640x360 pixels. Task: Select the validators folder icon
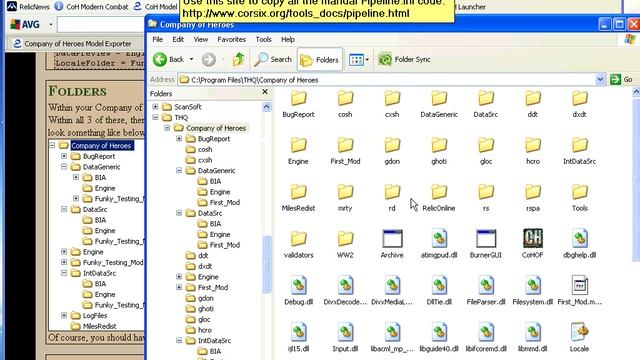coord(298,239)
